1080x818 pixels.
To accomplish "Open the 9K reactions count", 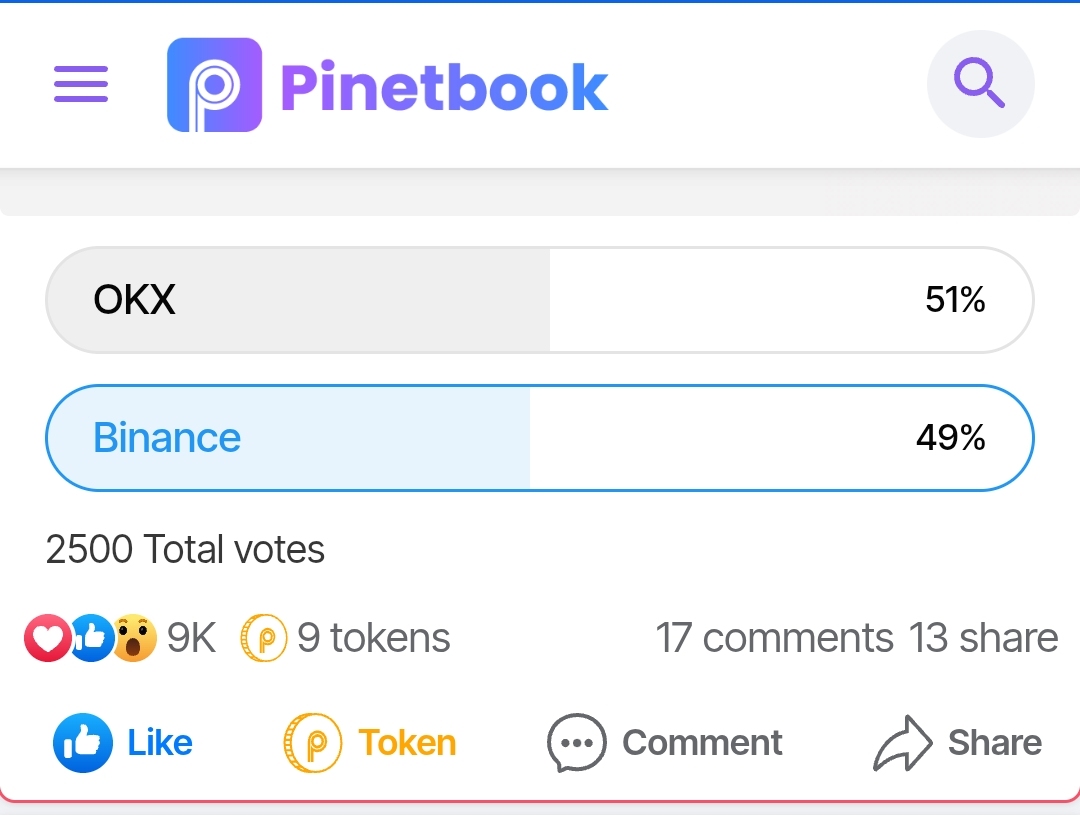I will 191,638.
